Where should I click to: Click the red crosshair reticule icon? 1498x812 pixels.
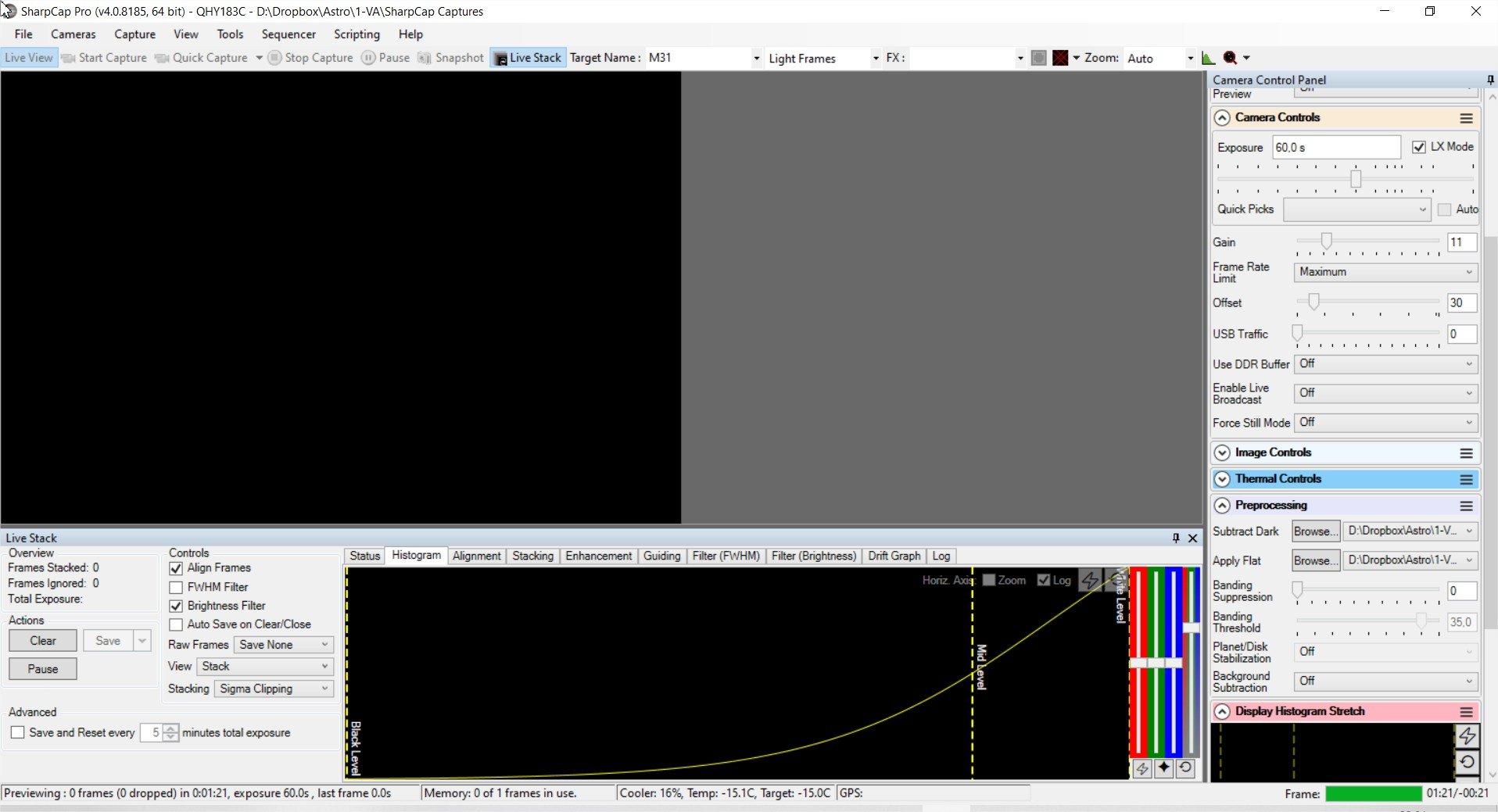coord(1060,58)
